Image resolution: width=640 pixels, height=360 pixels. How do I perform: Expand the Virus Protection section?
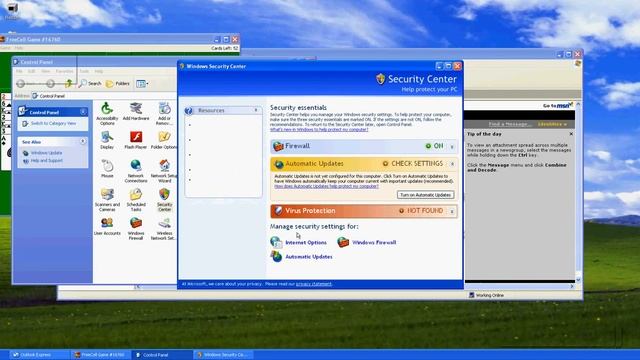click(x=452, y=211)
